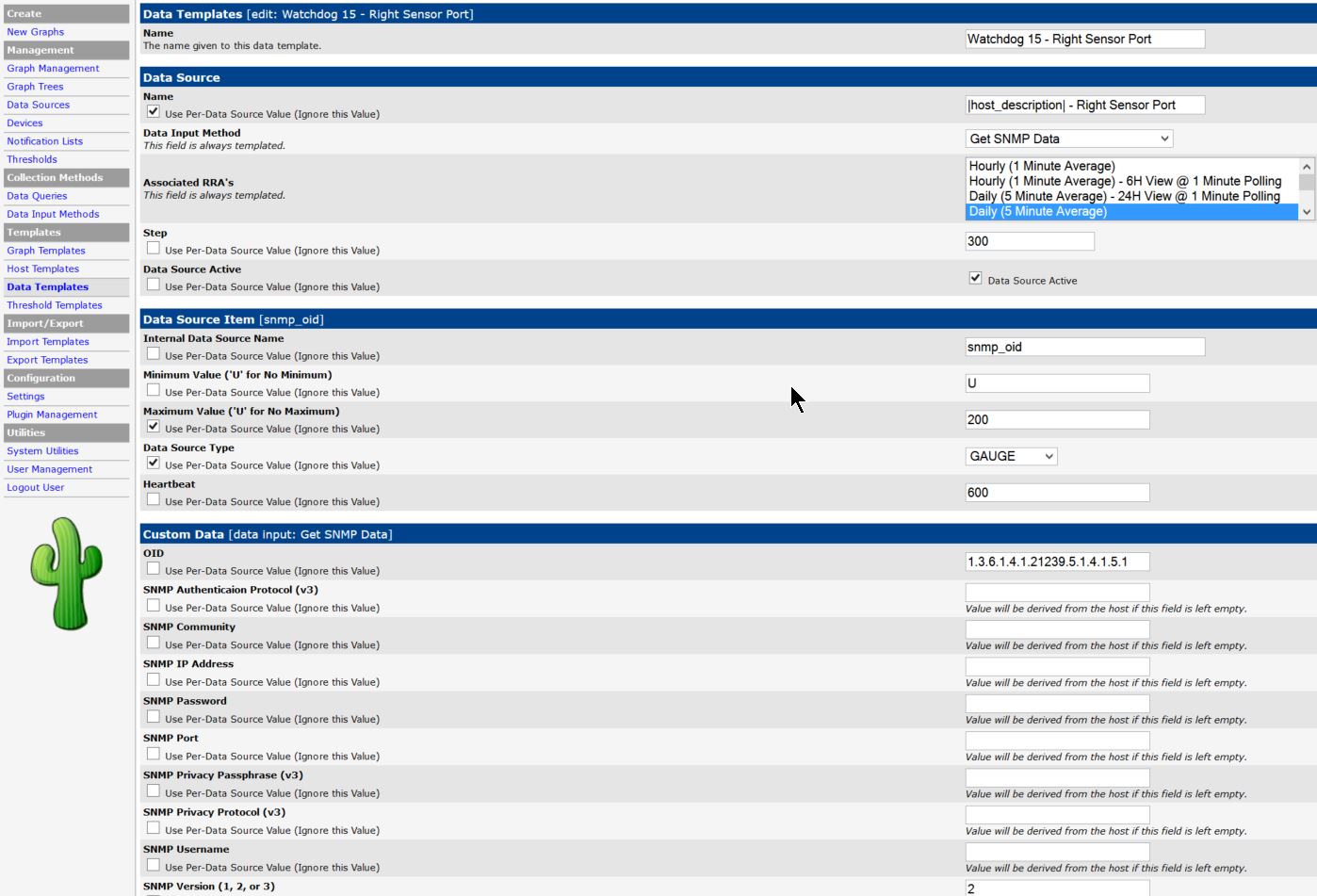Open Export Templates

tap(47, 361)
